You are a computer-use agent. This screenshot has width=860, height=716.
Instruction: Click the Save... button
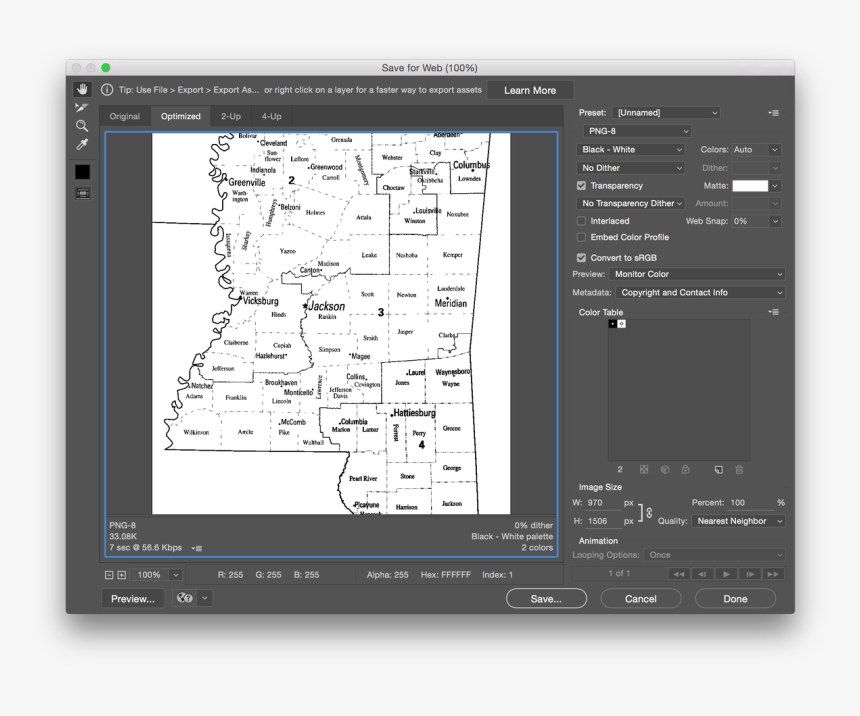(x=546, y=598)
